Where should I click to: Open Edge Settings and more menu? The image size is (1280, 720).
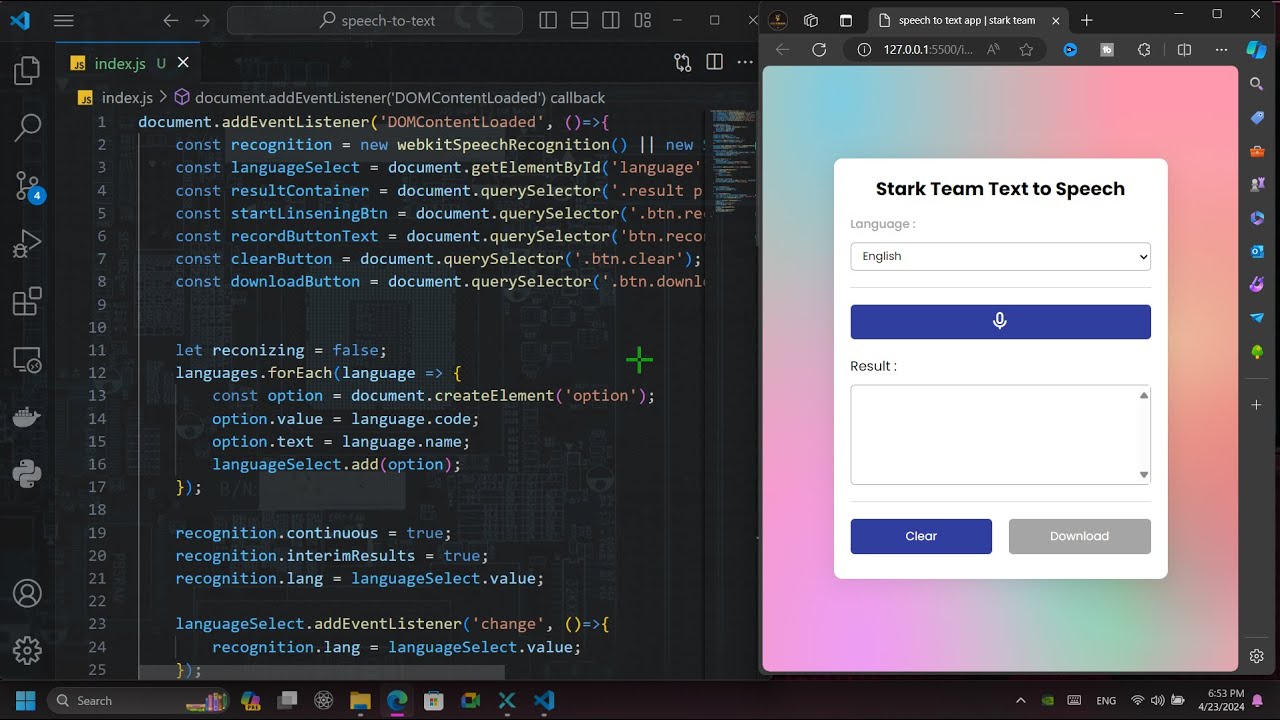[x=1221, y=49]
